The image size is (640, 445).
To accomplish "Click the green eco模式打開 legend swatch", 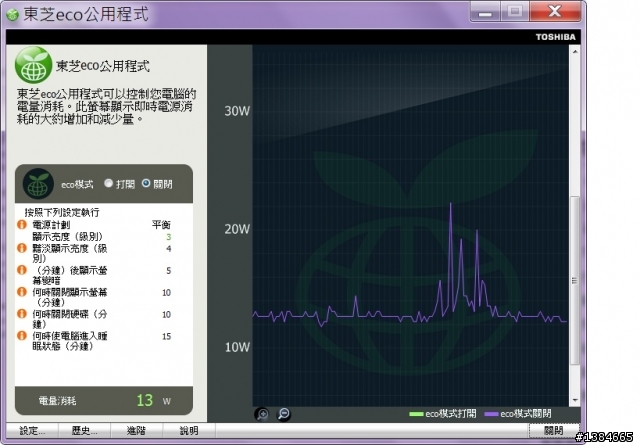I will pyautogui.click(x=416, y=414).
